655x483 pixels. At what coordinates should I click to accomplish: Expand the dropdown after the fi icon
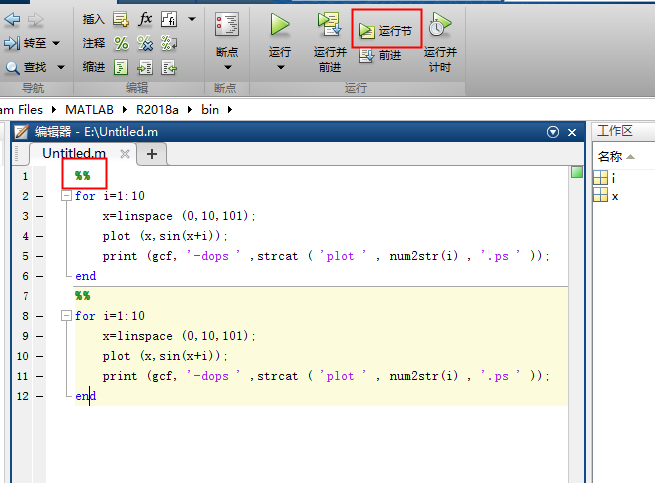point(192,19)
